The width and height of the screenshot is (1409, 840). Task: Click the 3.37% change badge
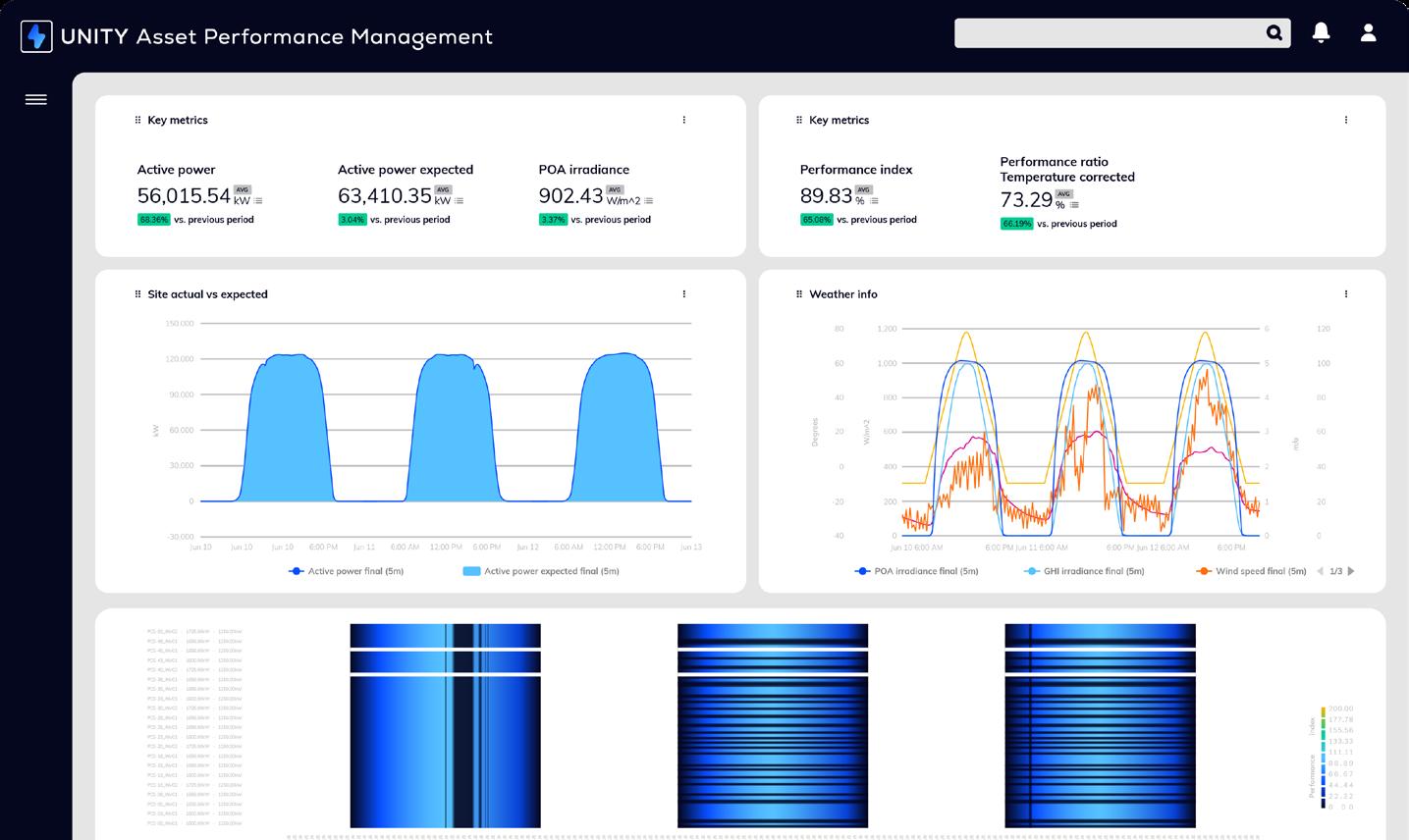[553, 220]
